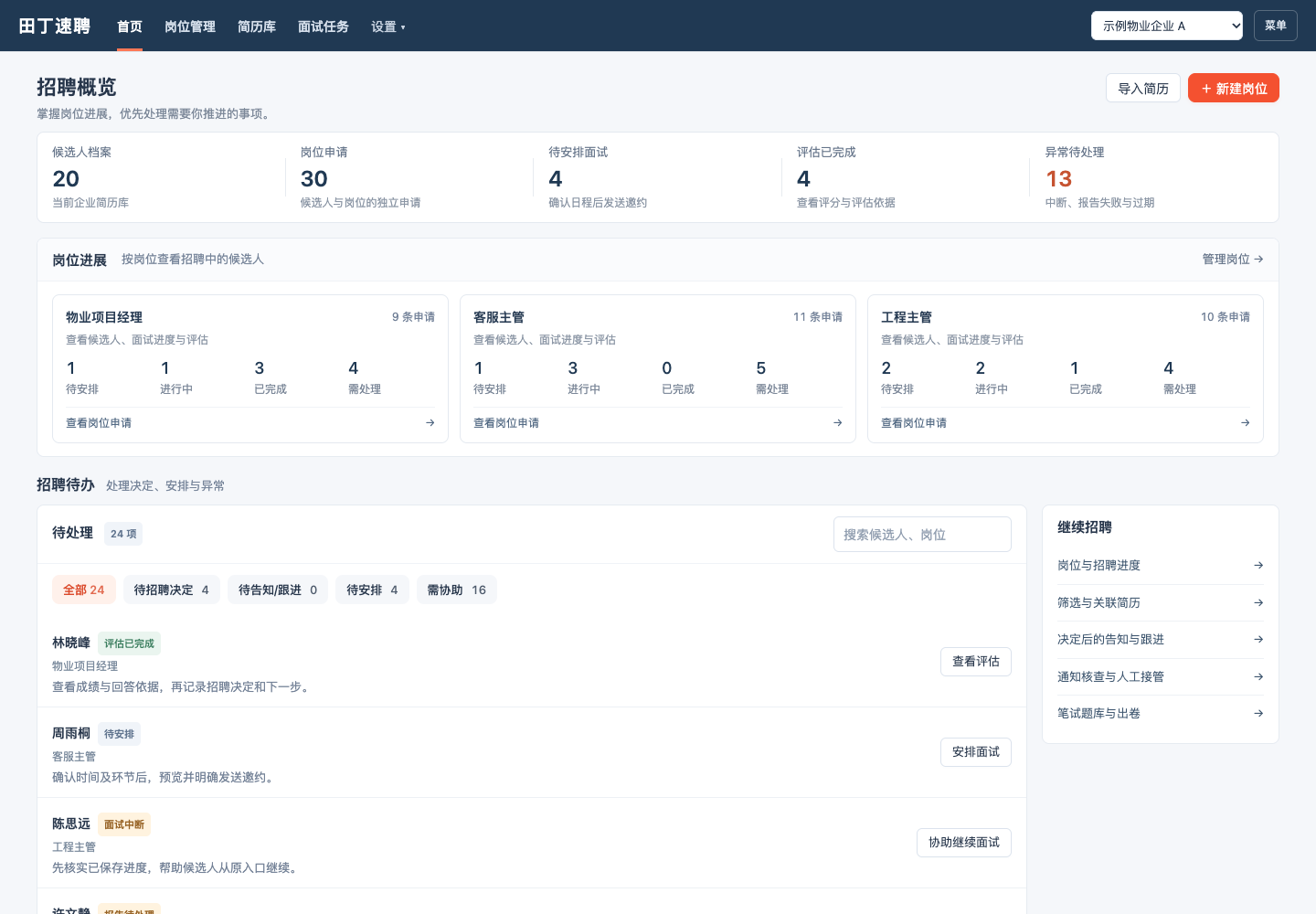Follow the 管理岗位 link
The height and width of the screenshot is (914, 1316).
pyautogui.click(x=1233, y=260)
